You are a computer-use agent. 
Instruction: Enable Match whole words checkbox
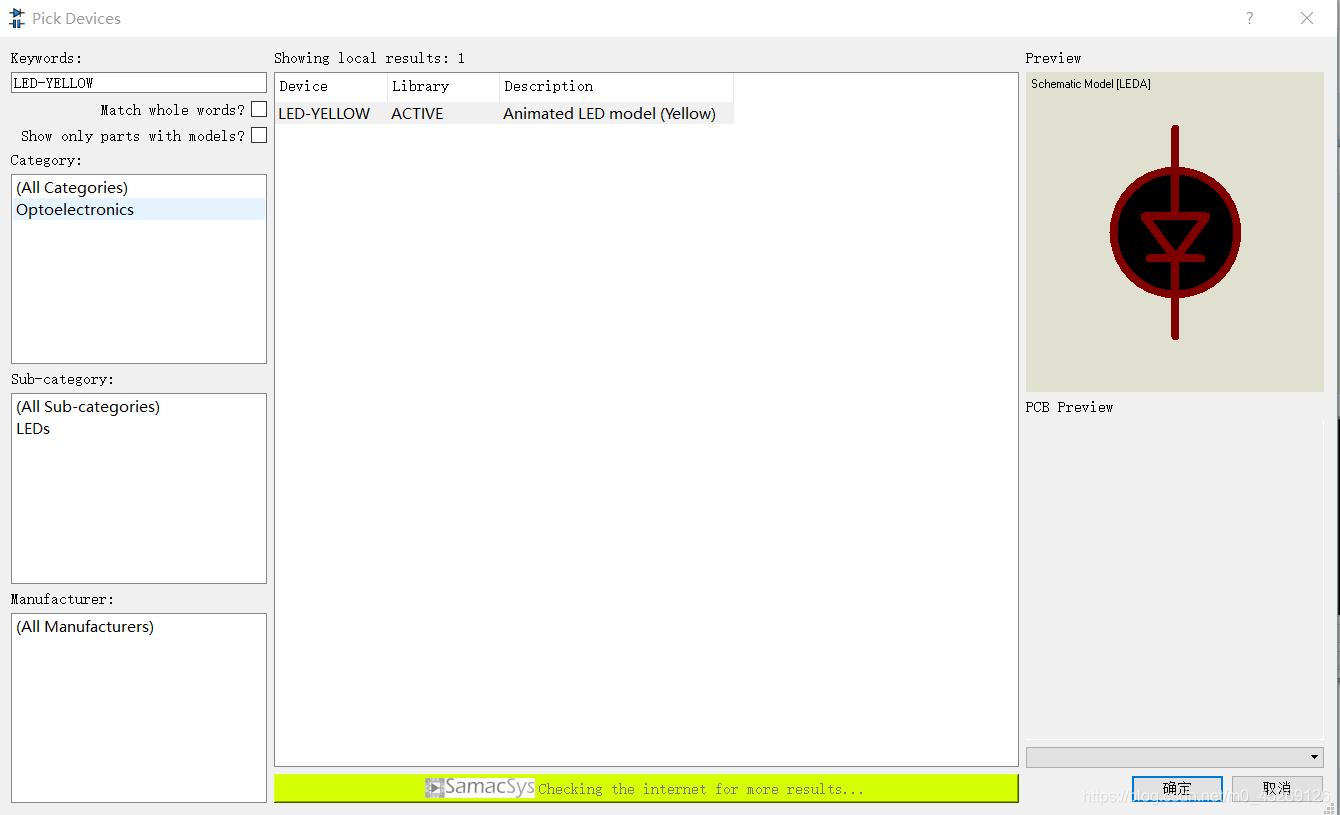(x=259, y=109)
